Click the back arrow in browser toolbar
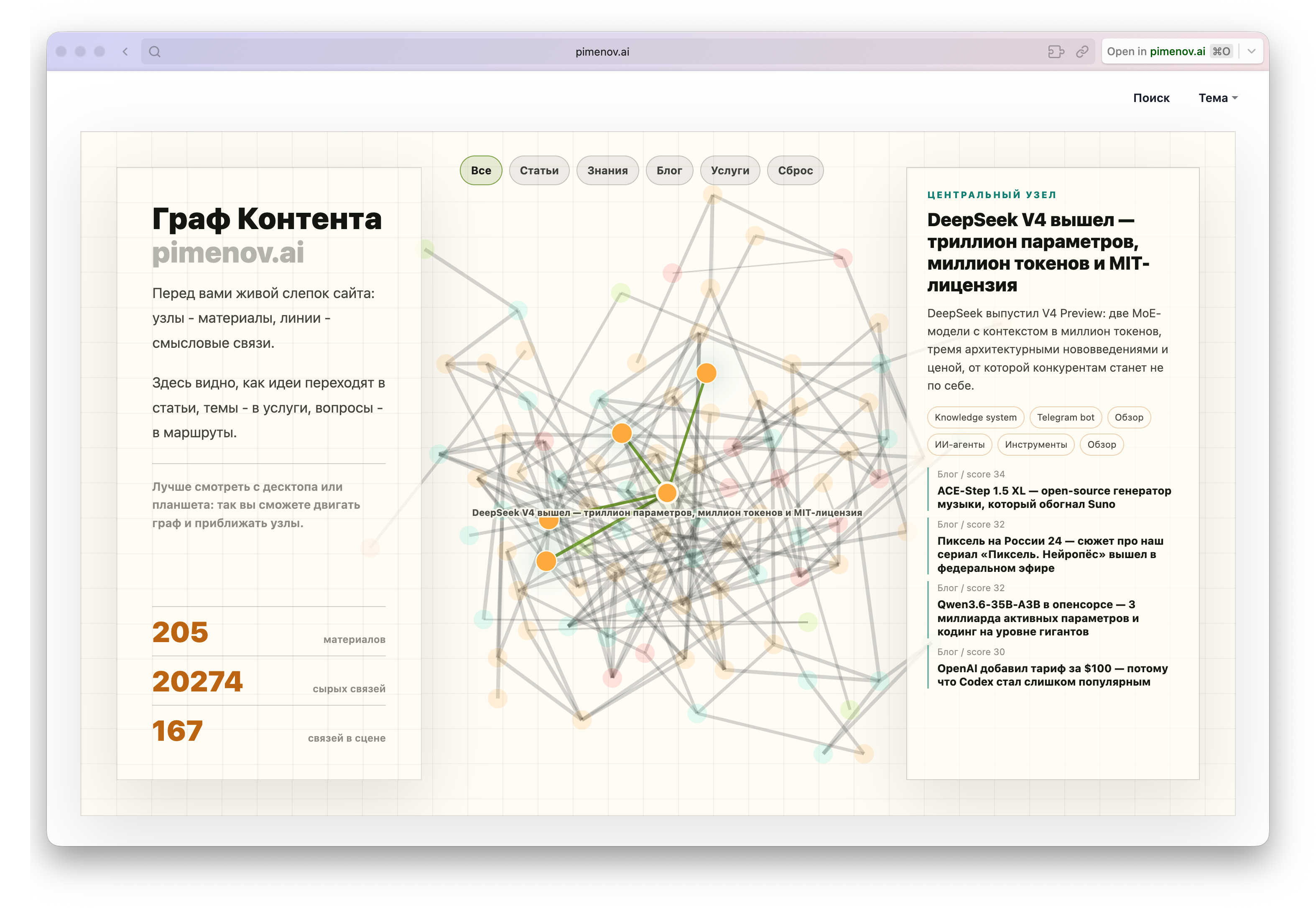The width and height of the screenshot is (1316, 908). [125, 52]
